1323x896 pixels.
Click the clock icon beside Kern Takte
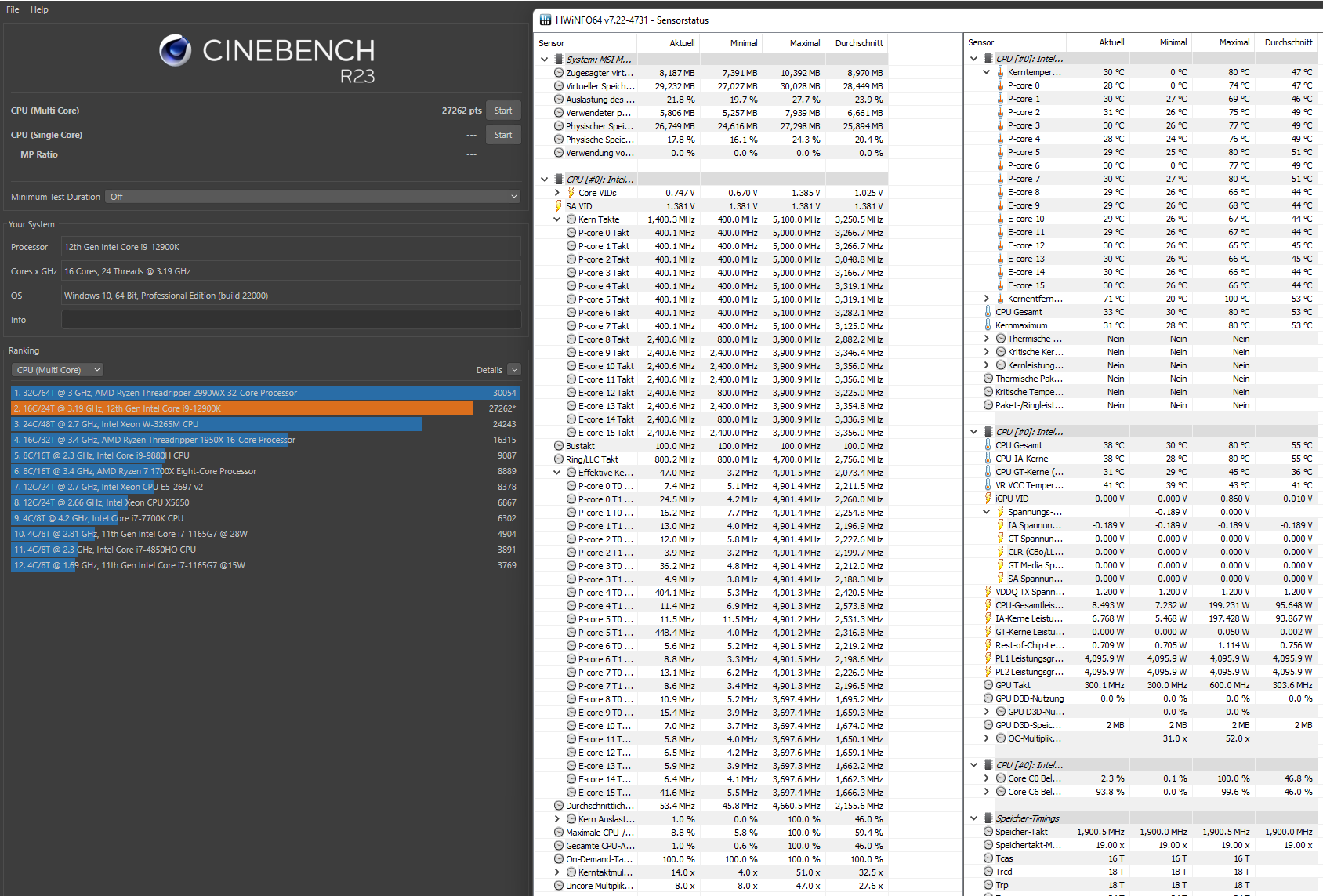pos(571,219)
